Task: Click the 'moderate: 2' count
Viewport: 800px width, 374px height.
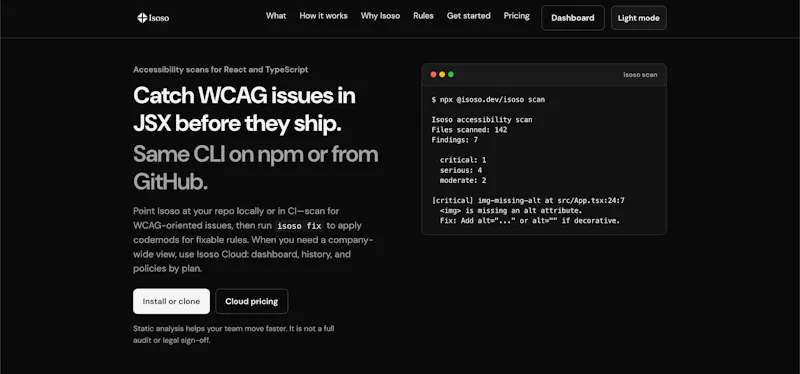Action: point(463,181)
